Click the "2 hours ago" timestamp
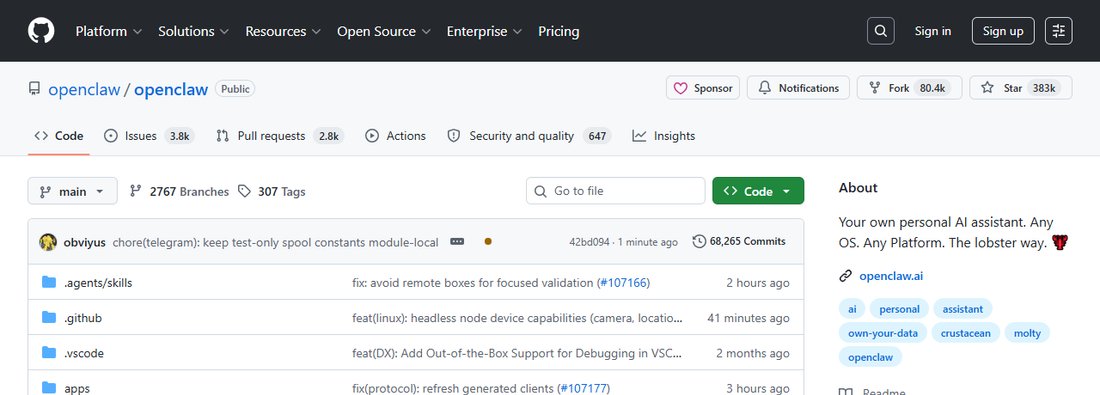 (758, 283)
